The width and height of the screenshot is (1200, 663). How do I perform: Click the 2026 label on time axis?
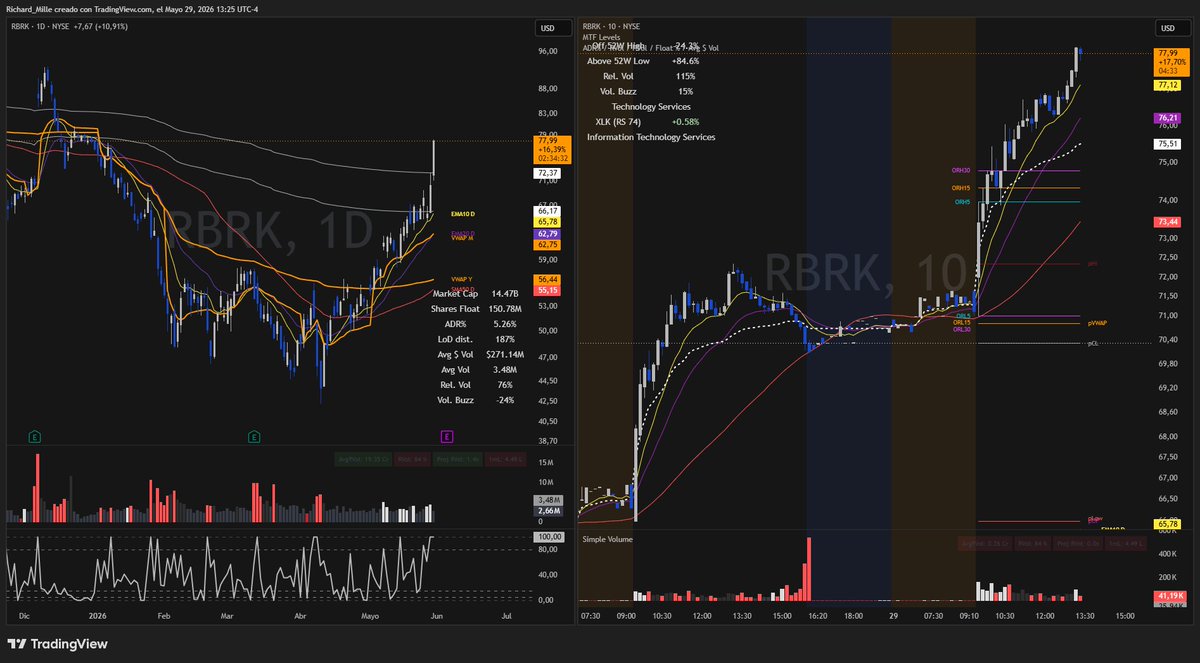click(97, 617)
